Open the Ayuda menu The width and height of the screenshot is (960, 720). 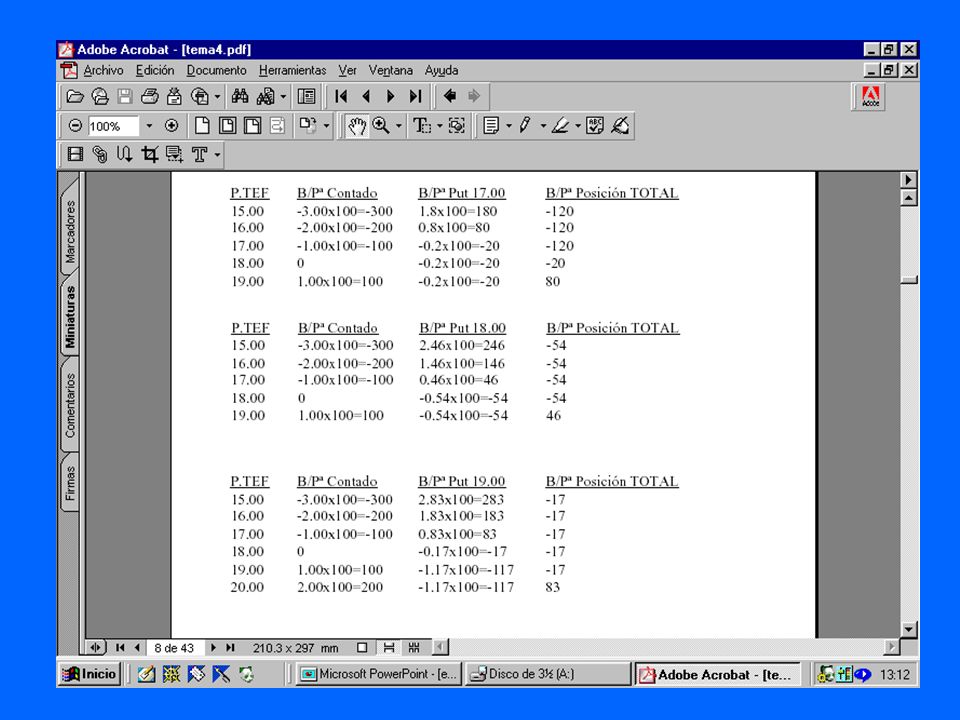441,70
